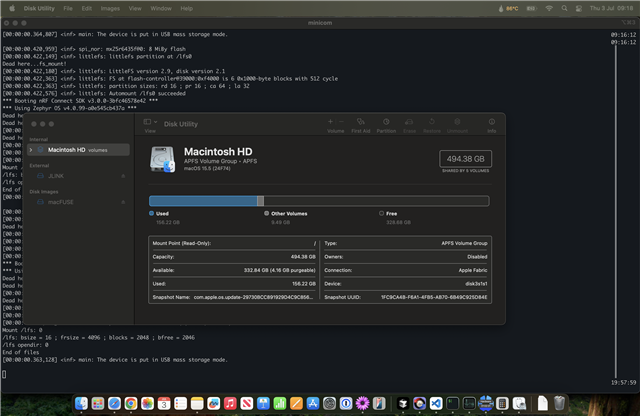Screen dimensions: 640x416
Task: Click the 332.84 GB available value
Action: [280, 270]
